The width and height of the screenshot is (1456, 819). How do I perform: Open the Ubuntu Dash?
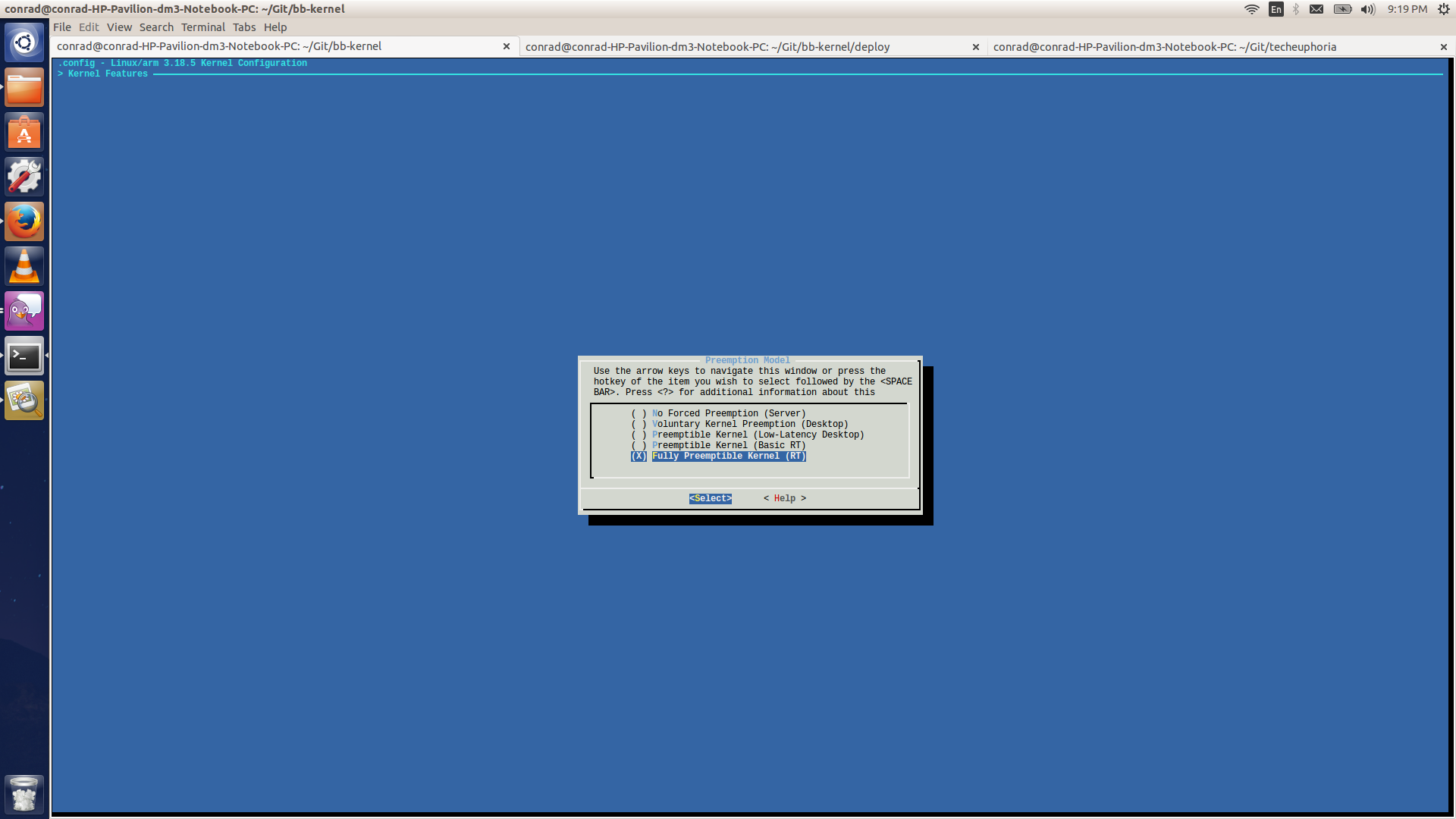pyautogui.click(x=24, y=42)
